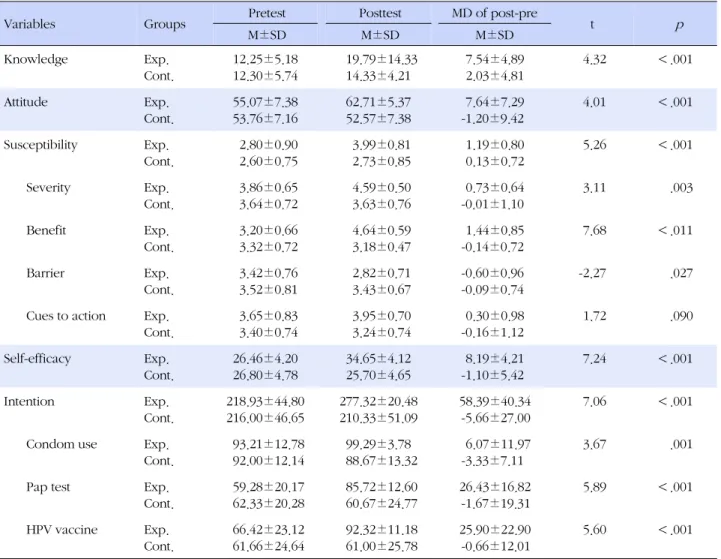This screenshot has height=559, width=721.
Task: Click pretest value 3.65±0.83
Action: (269, 316)
